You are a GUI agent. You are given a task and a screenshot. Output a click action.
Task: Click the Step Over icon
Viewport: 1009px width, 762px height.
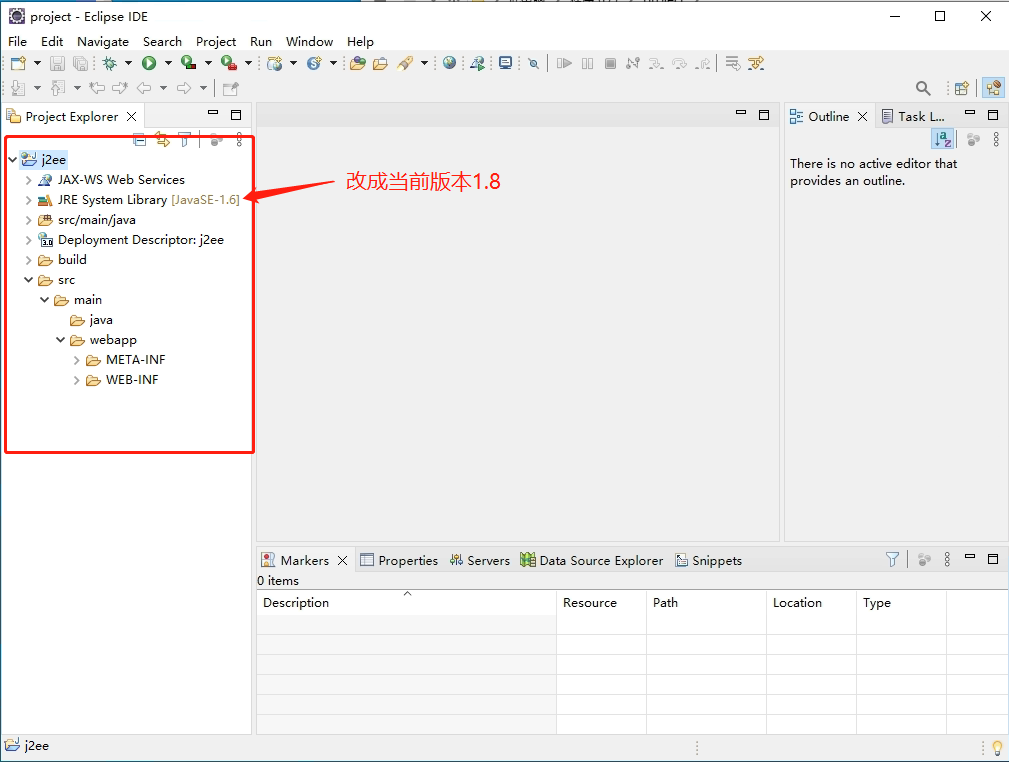coord(680,63)
